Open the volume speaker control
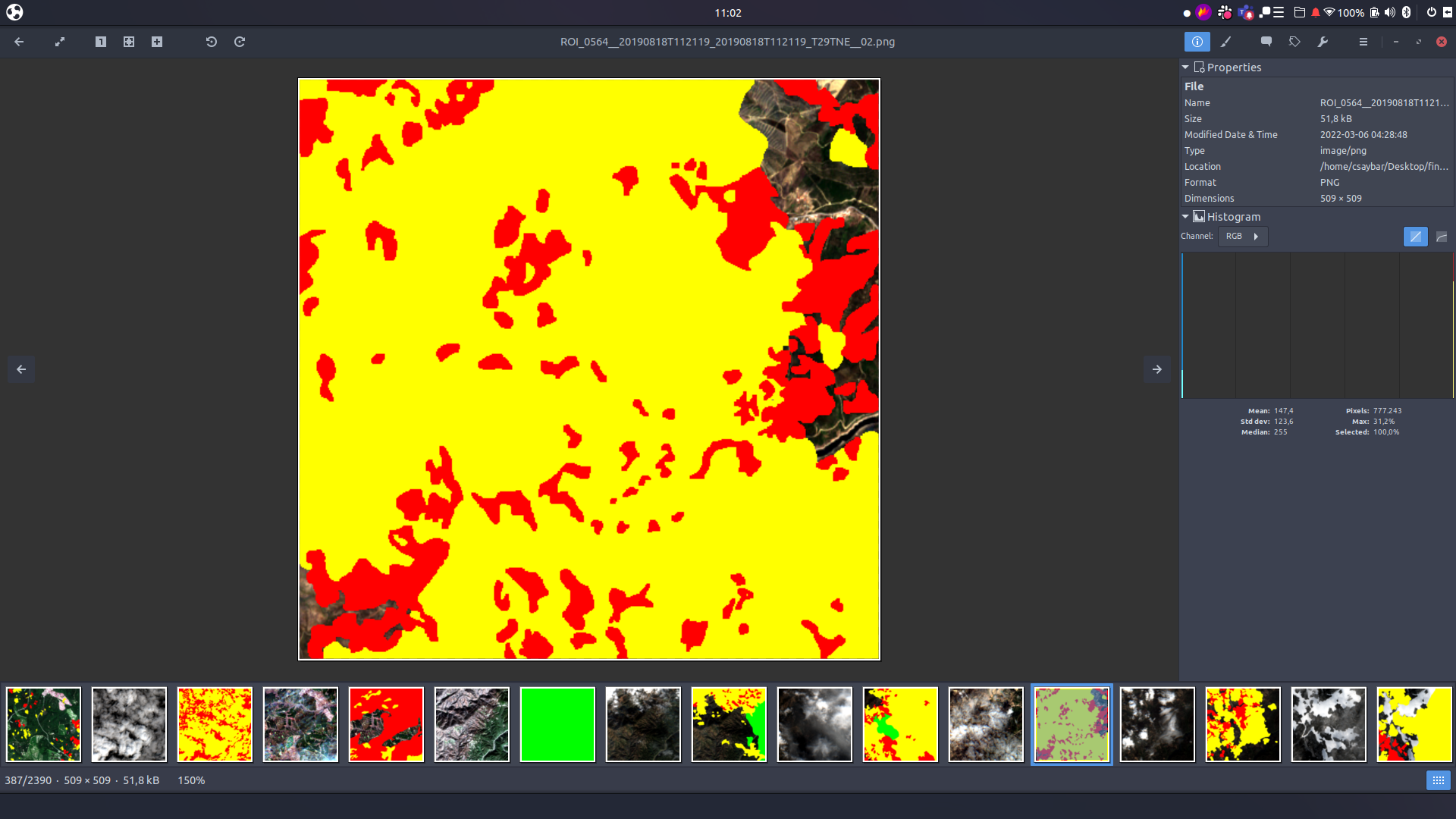1456x819 pixels. (x=1389, y=12)
